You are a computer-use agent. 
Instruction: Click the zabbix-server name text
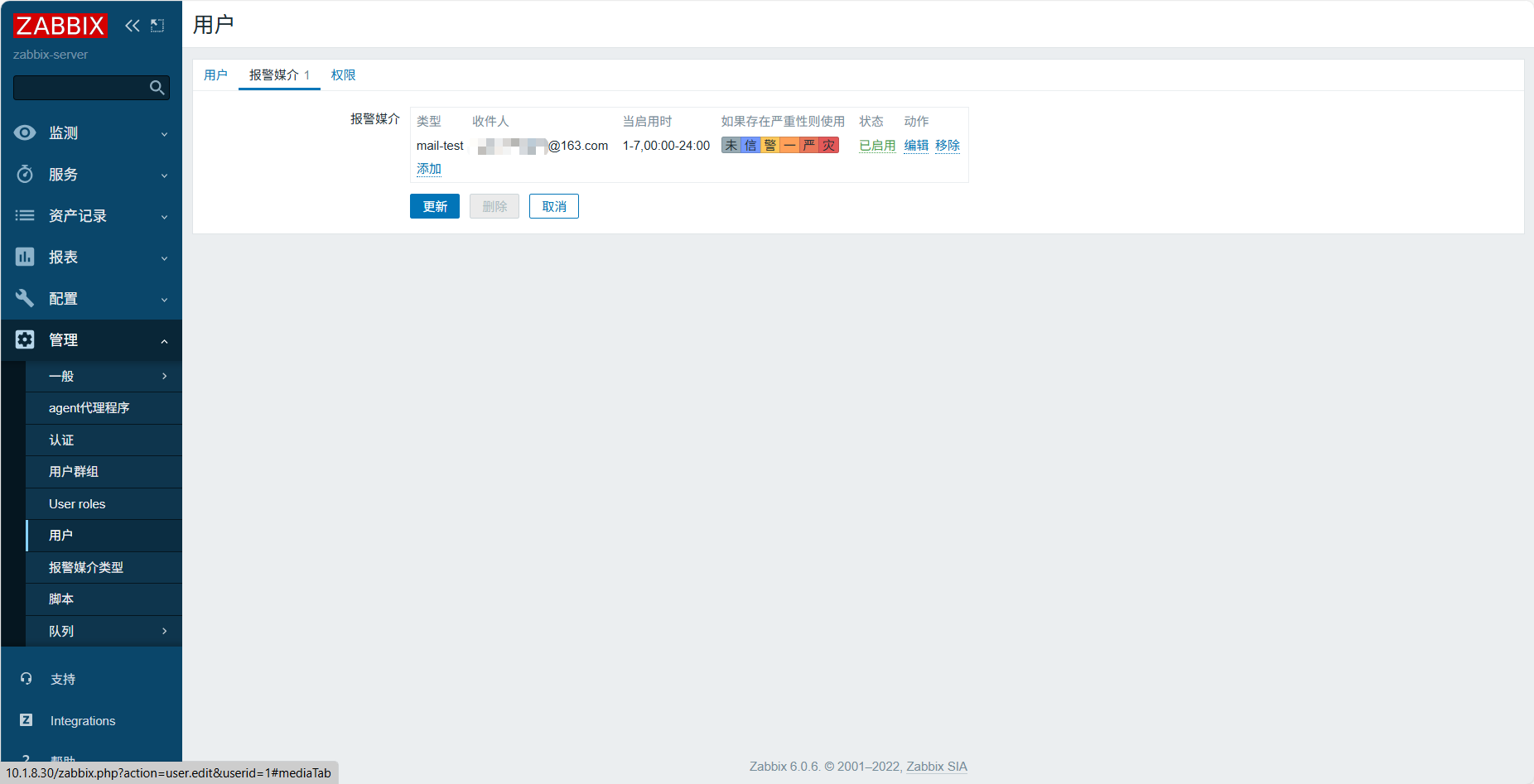pyautogui.click(x=51, y=55)
